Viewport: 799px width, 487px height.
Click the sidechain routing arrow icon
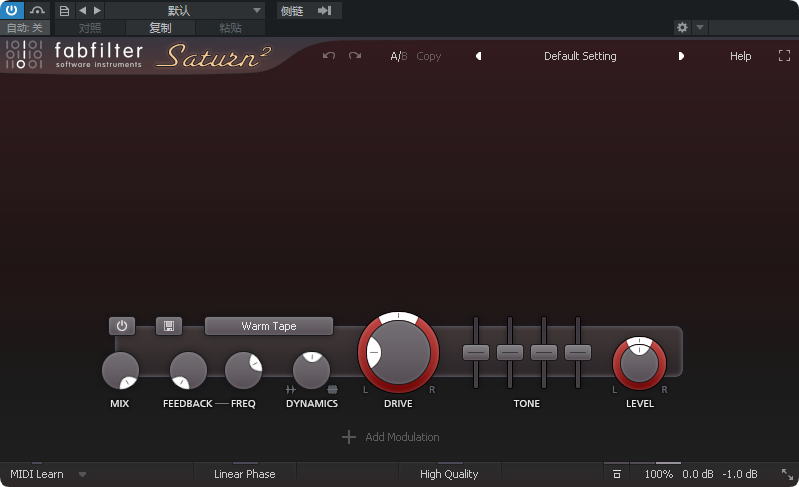point(325,11)
